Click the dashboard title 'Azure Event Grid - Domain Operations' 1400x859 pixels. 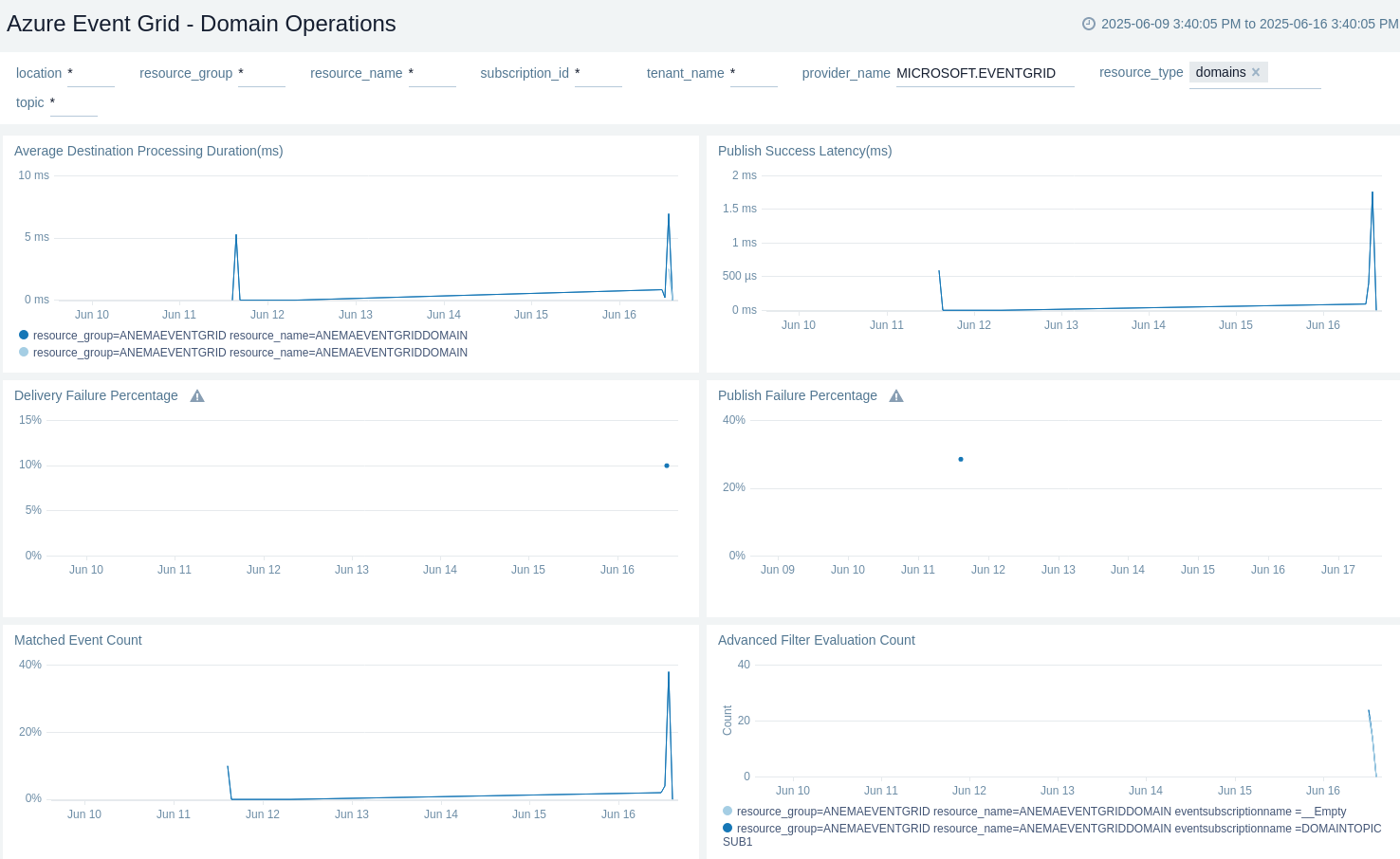tap(201, 24)
